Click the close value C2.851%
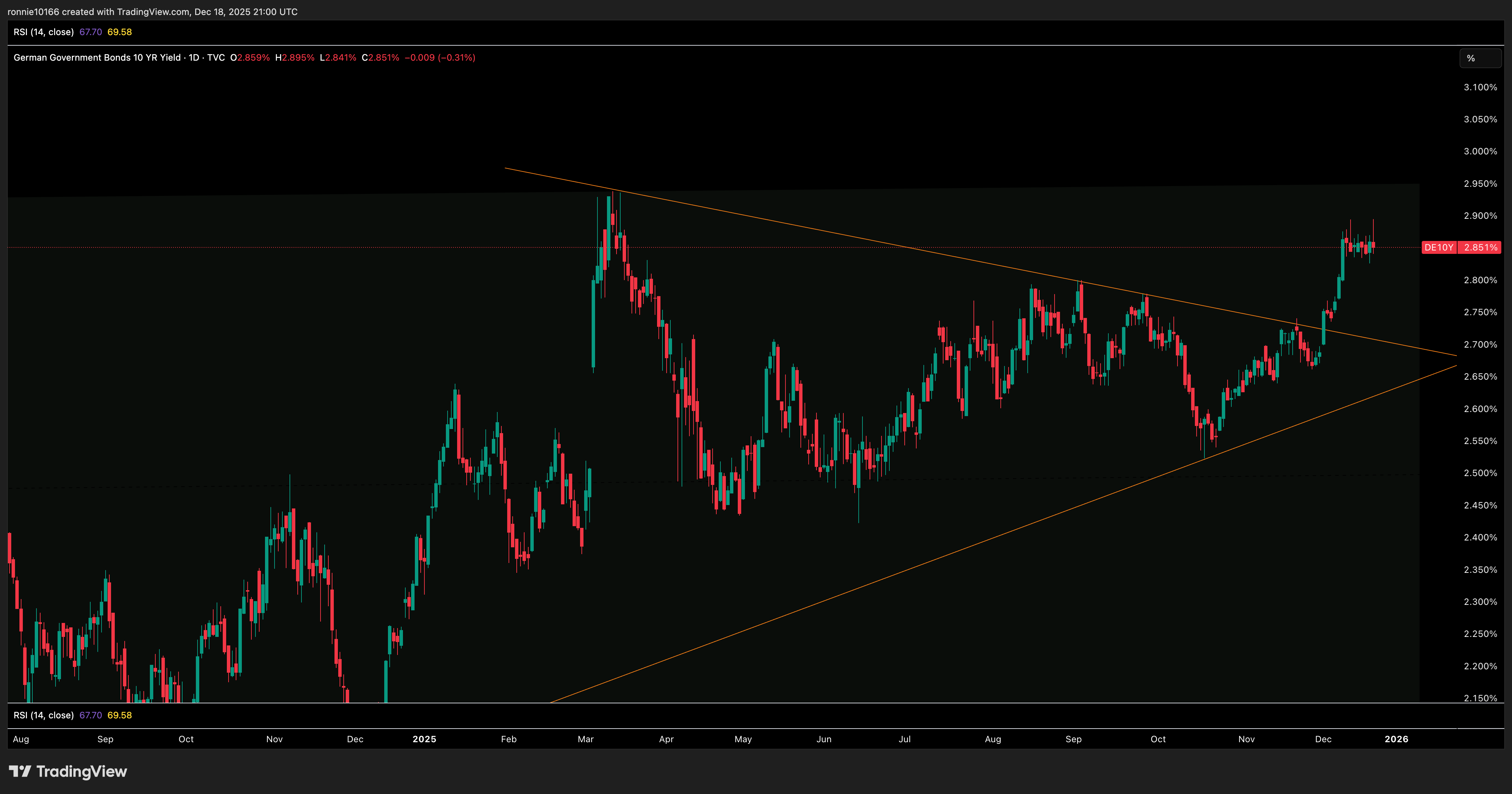The width and height of the screenshot is (1512, 794). 380,58
